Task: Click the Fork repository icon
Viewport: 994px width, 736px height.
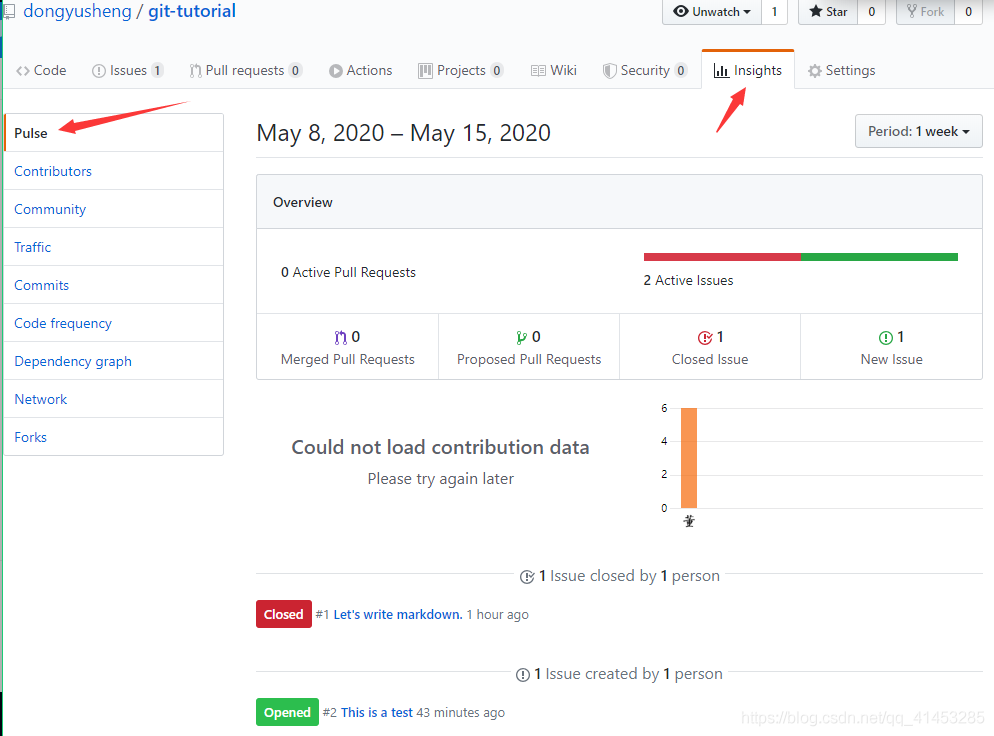Action: click(x=911, y=12)
